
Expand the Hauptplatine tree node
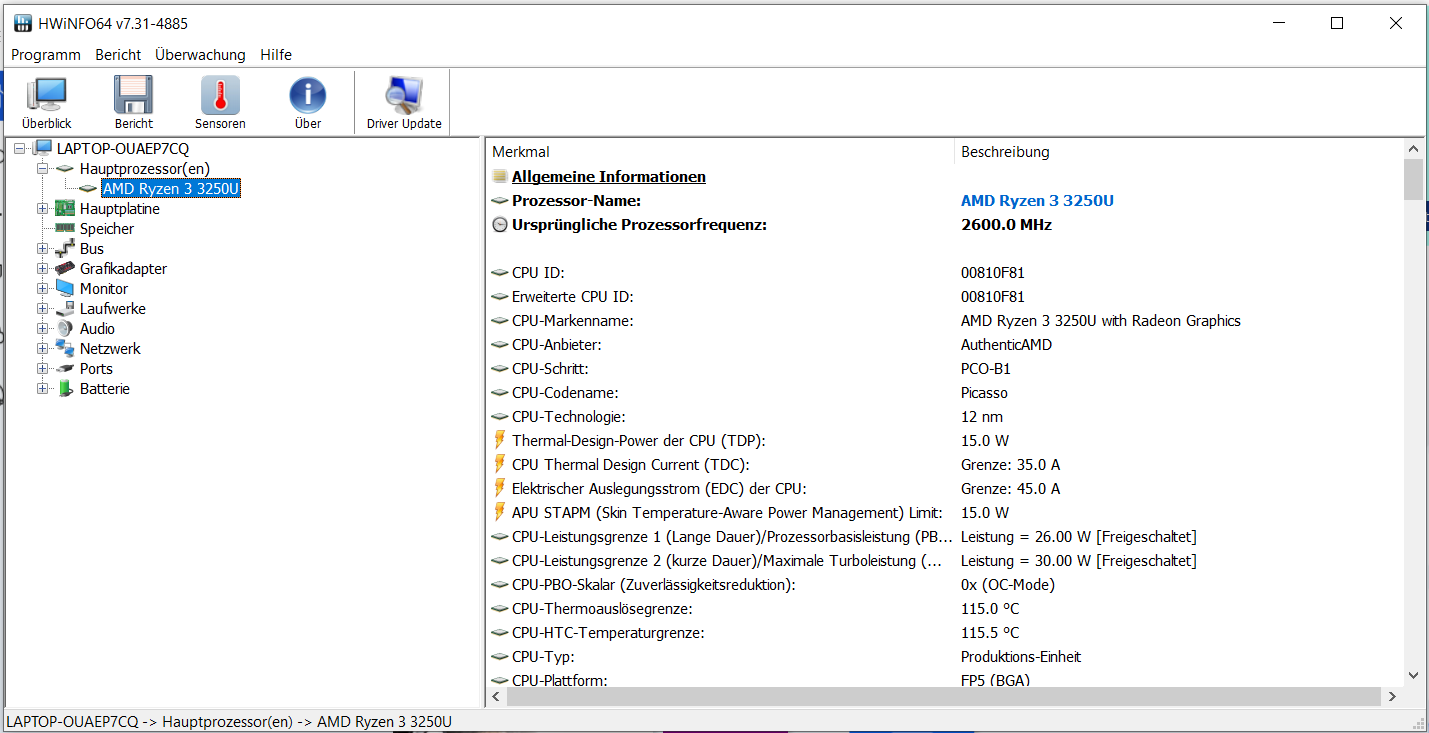[42, 209]
